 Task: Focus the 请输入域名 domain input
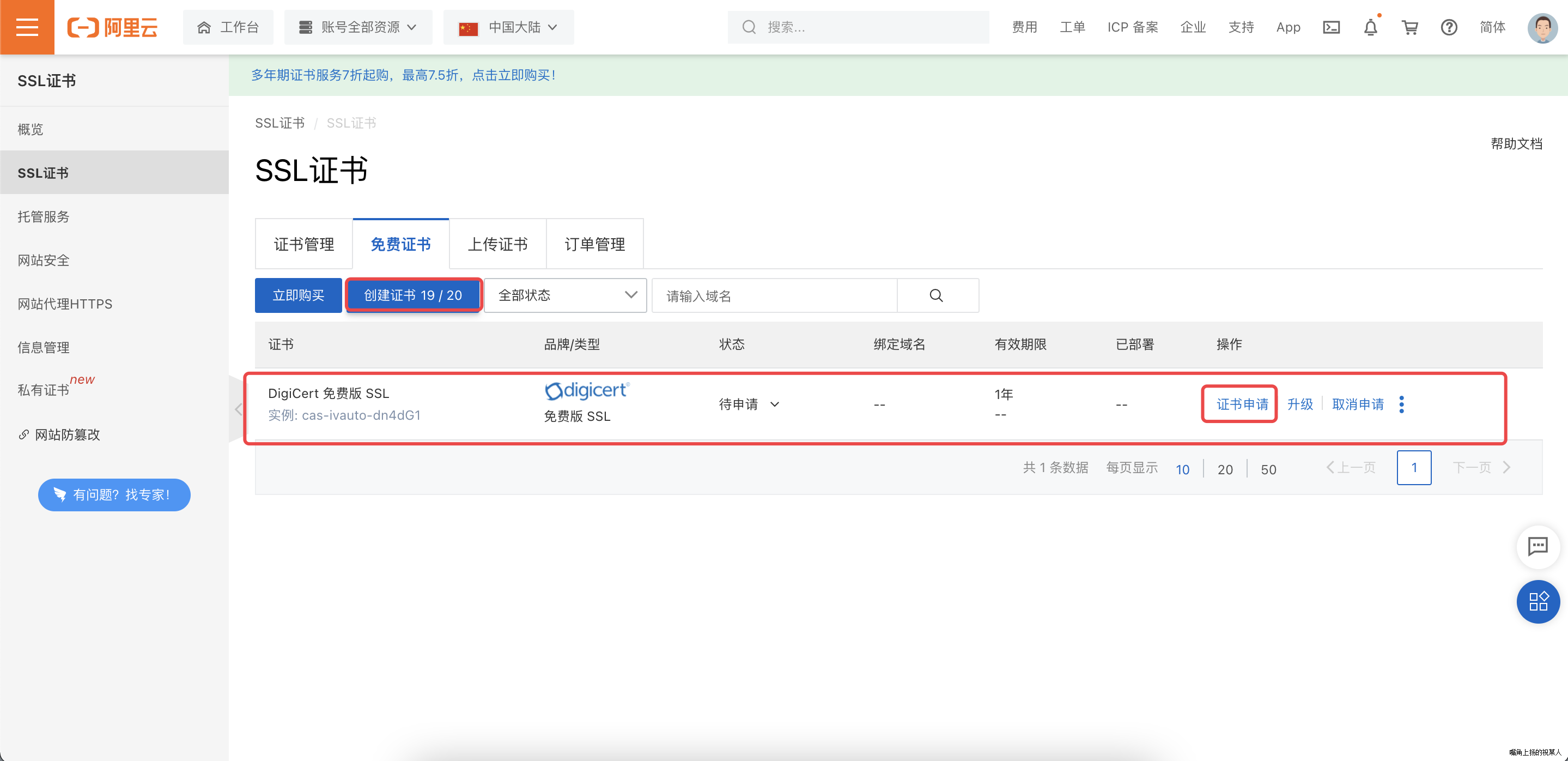click(775, 295)
